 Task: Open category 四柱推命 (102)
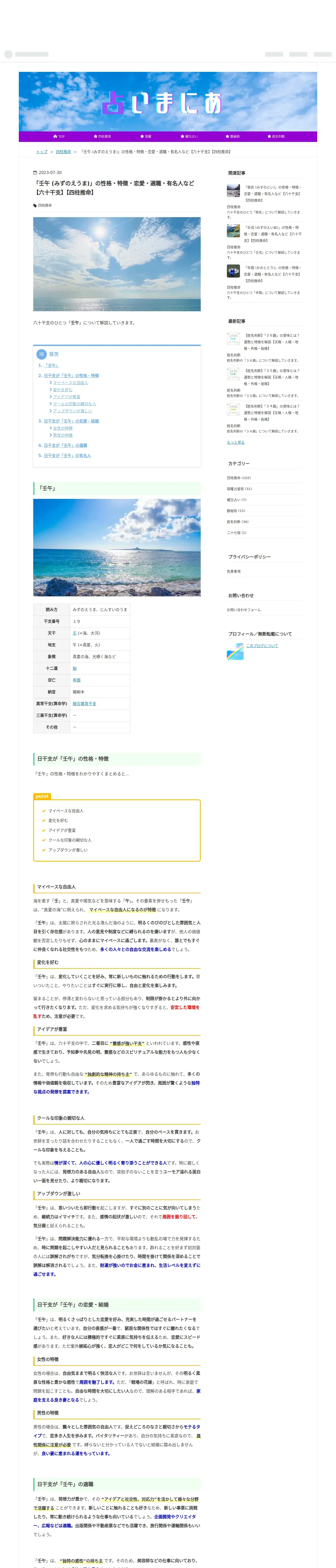tap(239, 478)
